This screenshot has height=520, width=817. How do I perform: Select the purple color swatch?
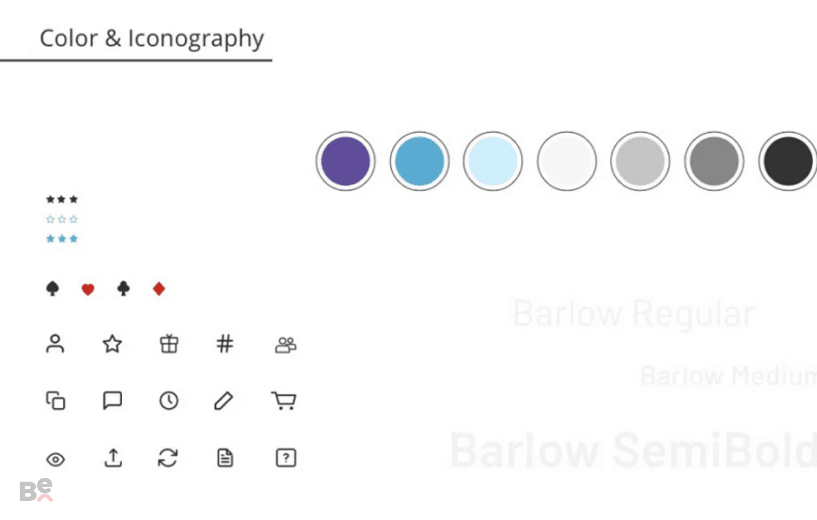tap(345, 161)
